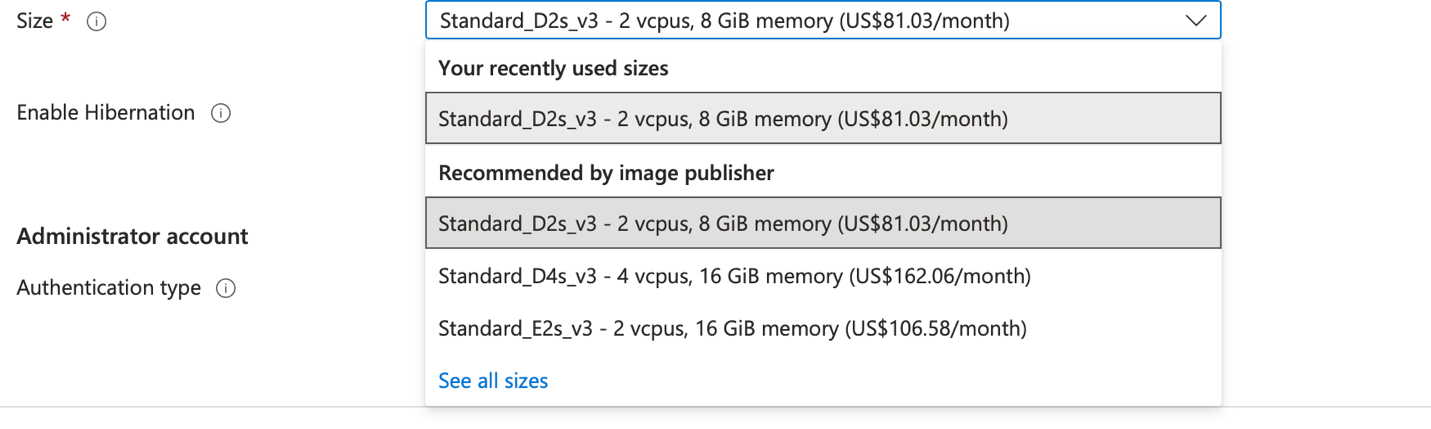Screen dimensions: 1431x429
Task: Click the Your recently used sizes header
Action: (553, 68)
